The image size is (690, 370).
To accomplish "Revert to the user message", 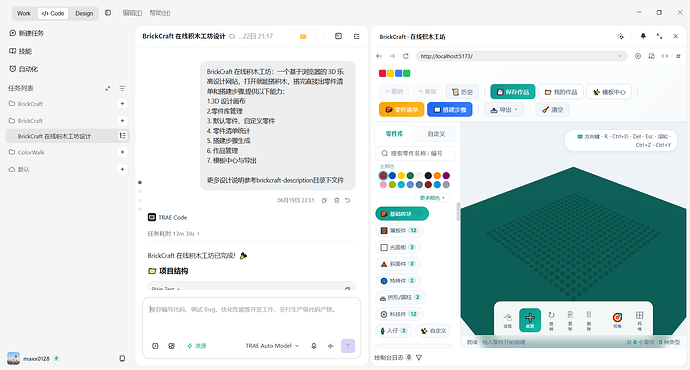I will pyautogui.click(x=348, y=200).
